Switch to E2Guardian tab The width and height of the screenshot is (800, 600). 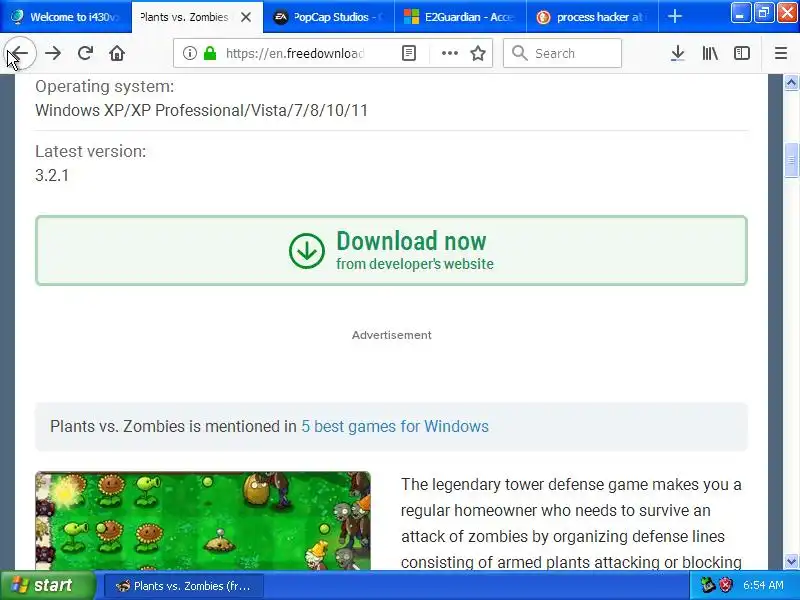click(461, 17)
